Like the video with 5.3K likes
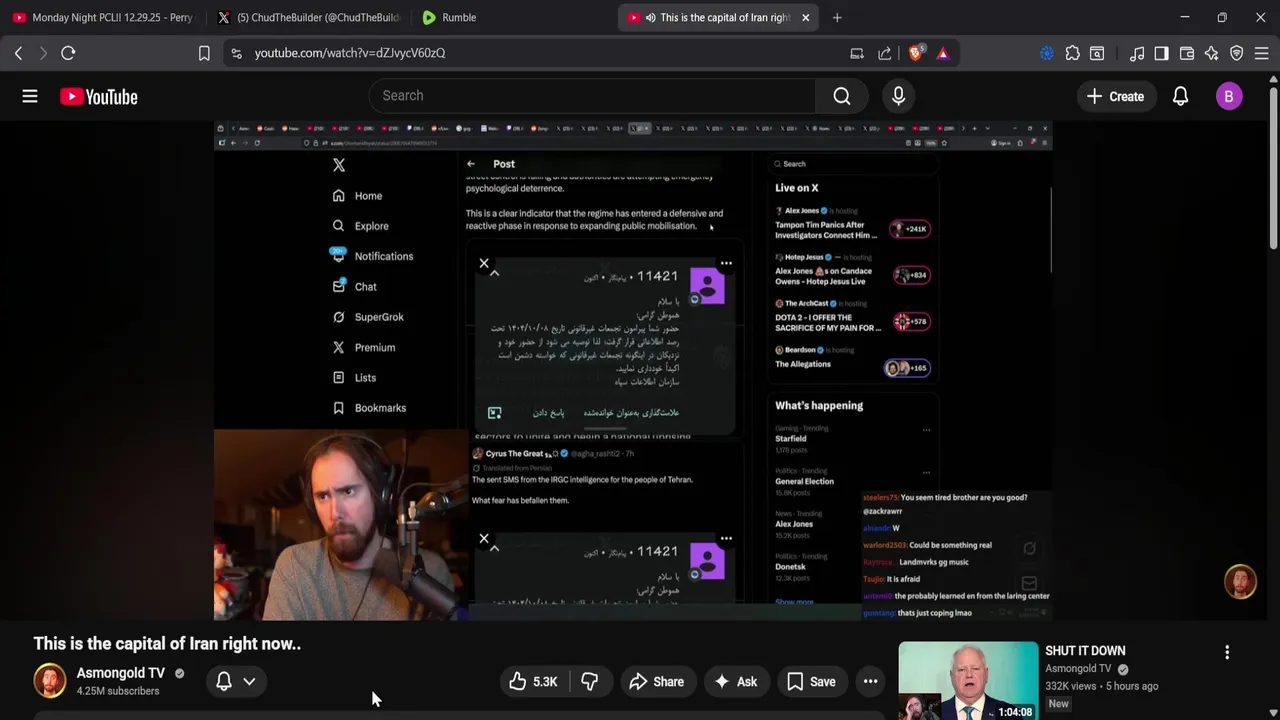The width and height of the screenshot is (1280, 720). coord(534,682)
